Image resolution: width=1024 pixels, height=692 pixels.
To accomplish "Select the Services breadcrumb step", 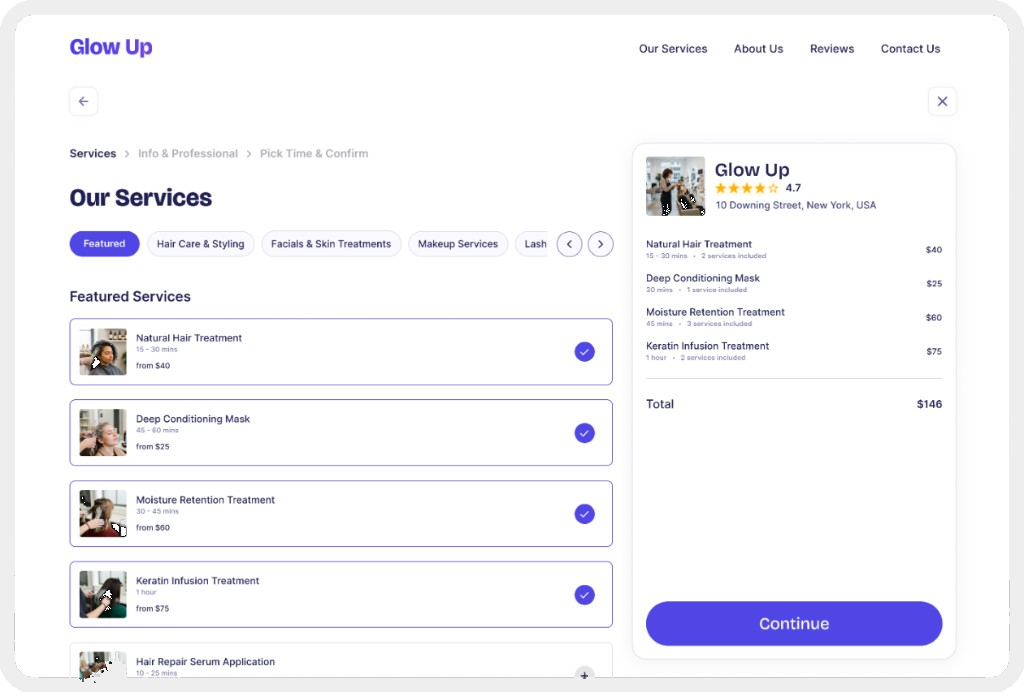I will (x=93, y=153).
